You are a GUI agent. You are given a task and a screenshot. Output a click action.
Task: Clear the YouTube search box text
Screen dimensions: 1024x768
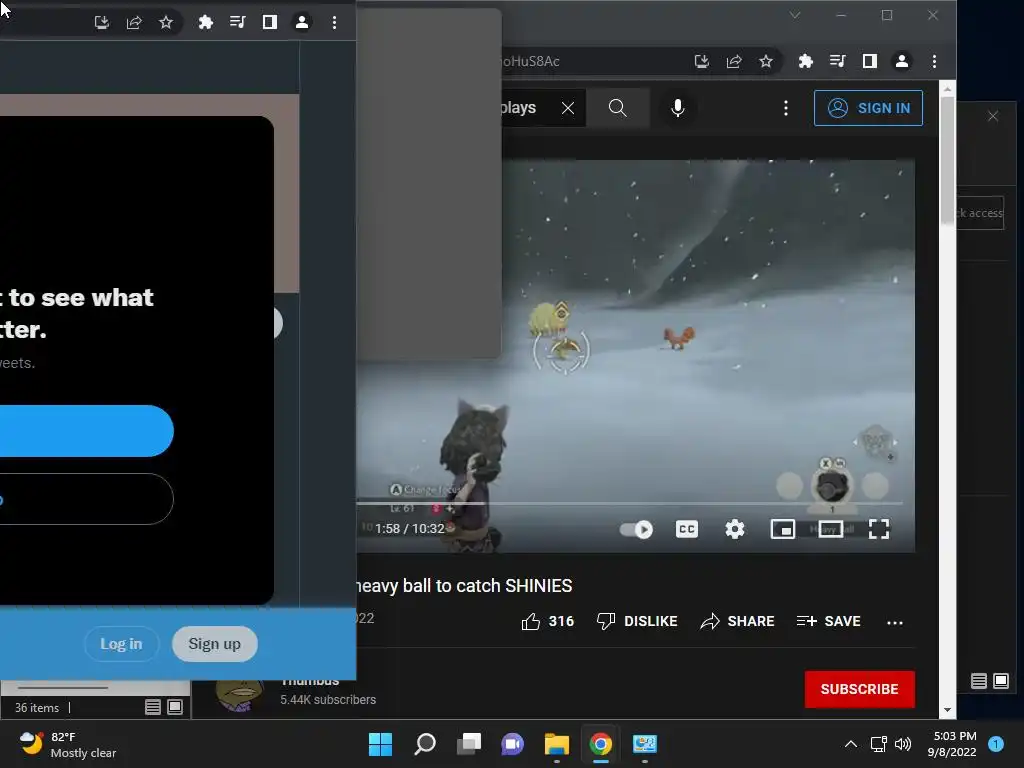(568, 108)
